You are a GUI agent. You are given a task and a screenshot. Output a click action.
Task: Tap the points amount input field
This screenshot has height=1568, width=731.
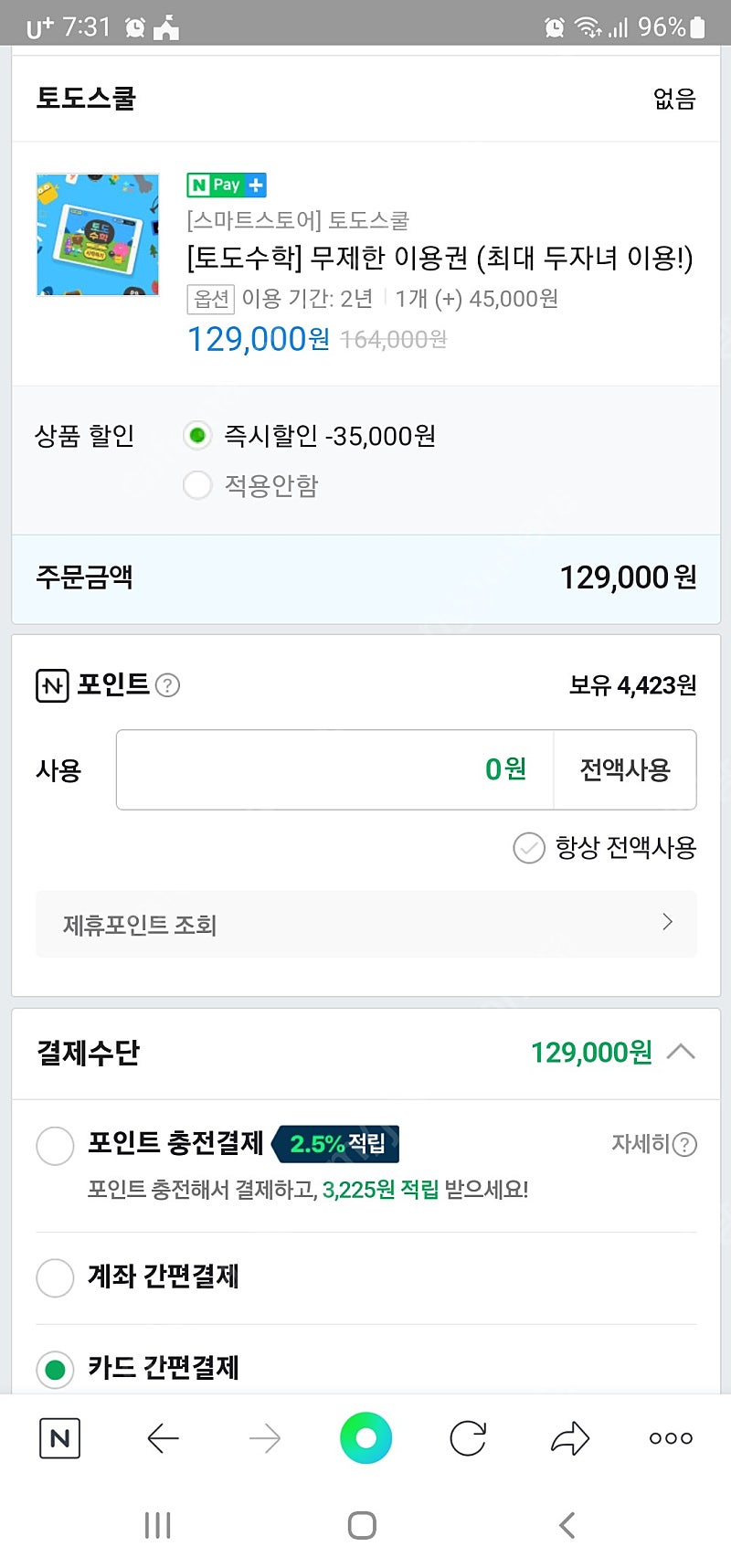pyautogui.click(x=334, y=769)
